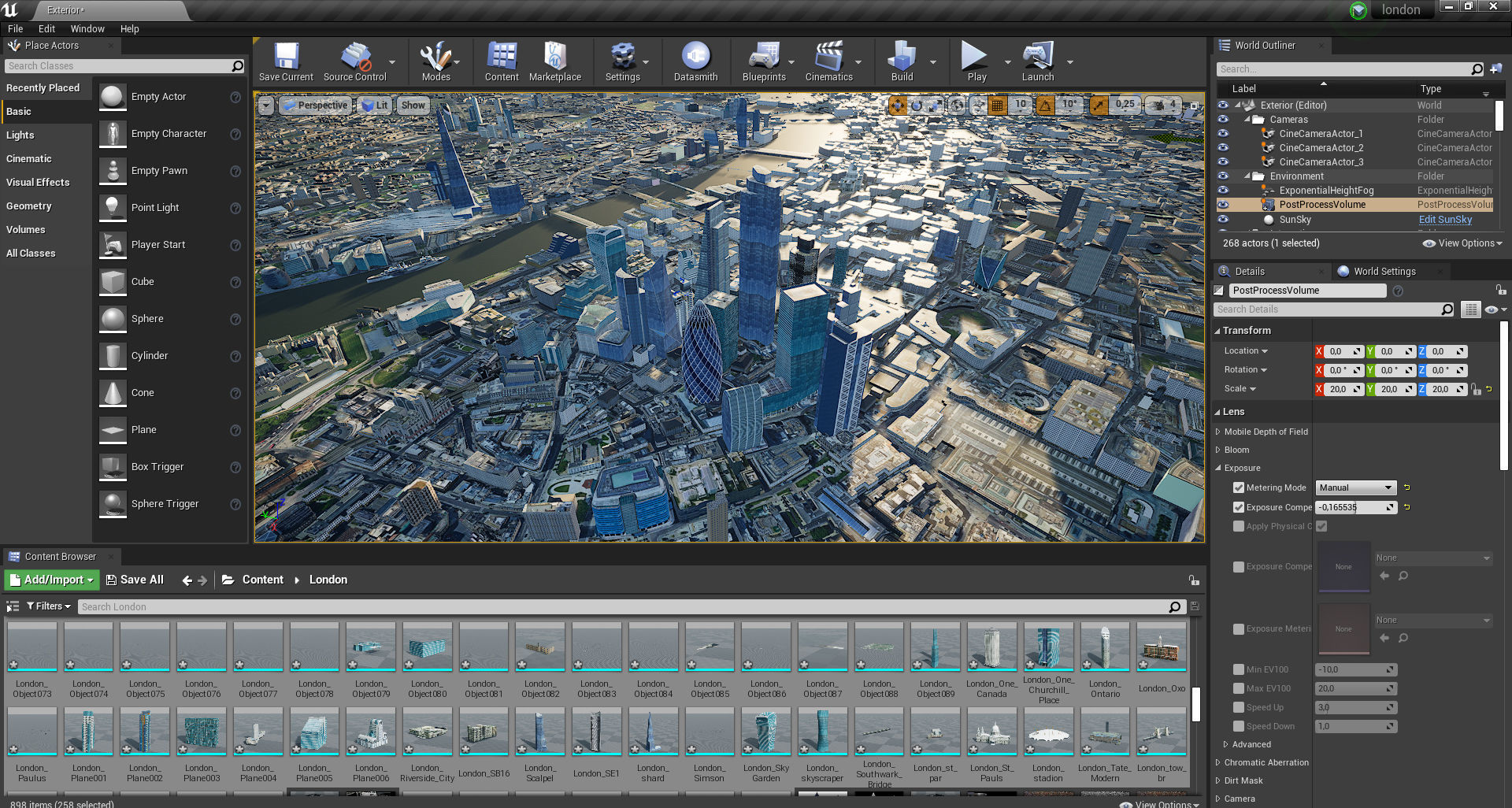This screenshot has height=808, width=1512.
Task: Open the Settings toolbar icon
Action: [622, 61]
